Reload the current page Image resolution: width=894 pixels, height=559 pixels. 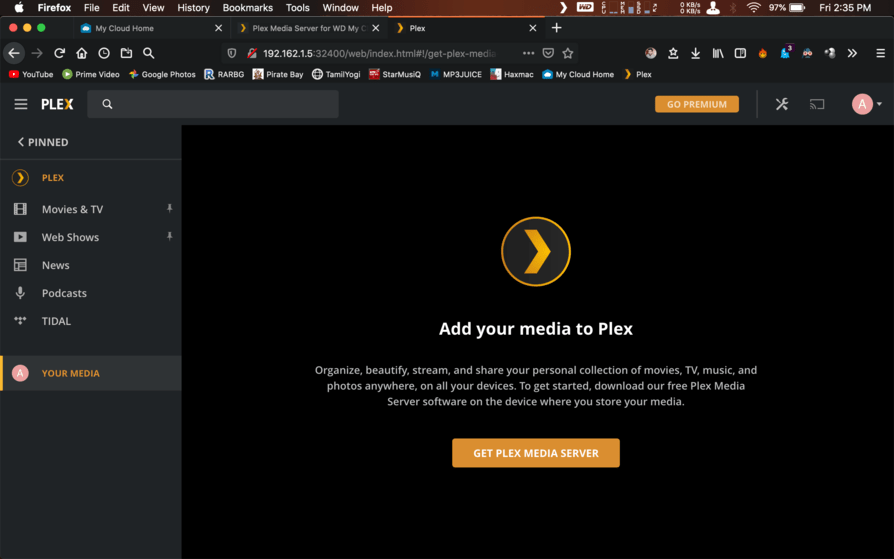(x=59, y=53)
